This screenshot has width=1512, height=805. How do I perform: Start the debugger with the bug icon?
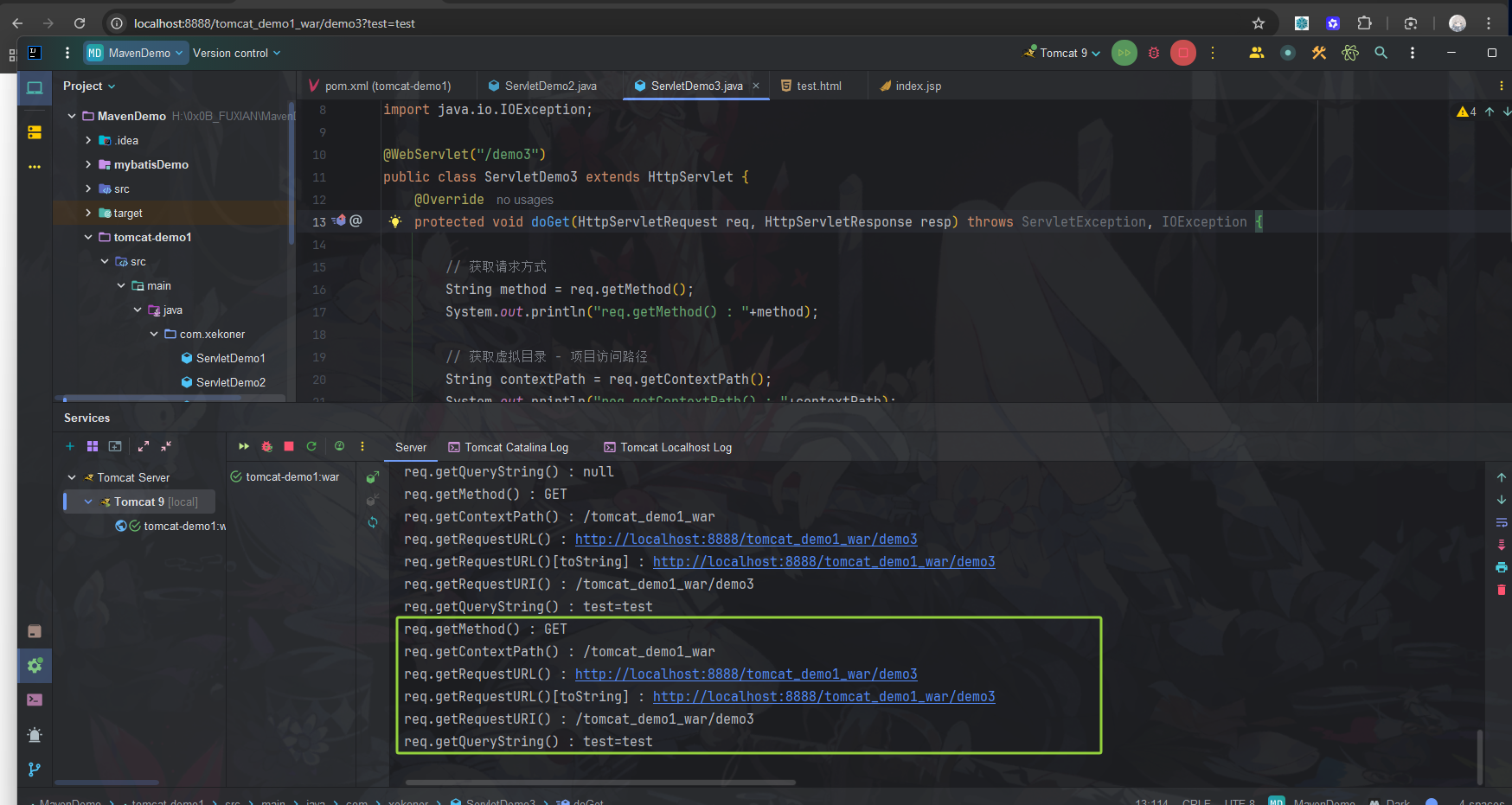(x=1154, y=53)
